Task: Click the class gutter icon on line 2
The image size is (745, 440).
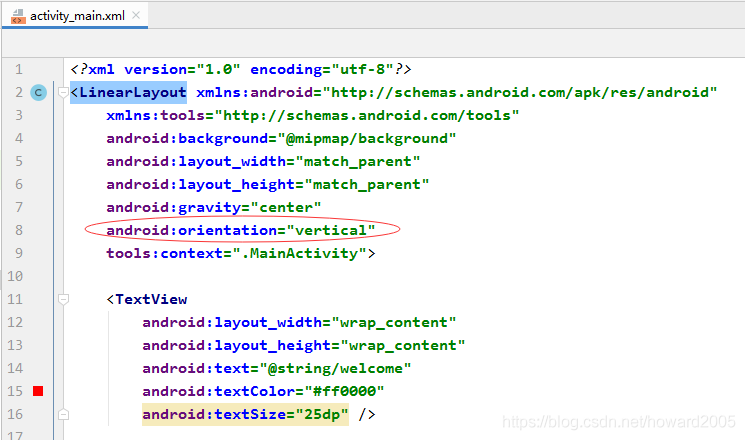Action: (38, 92)
